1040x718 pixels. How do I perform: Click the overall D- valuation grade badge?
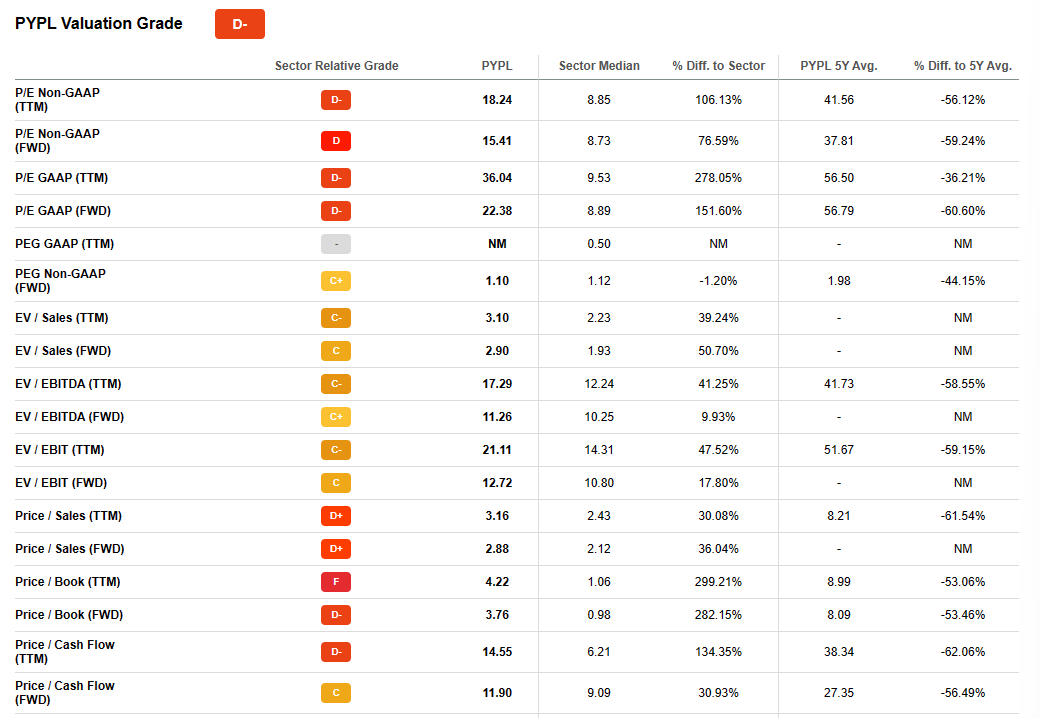[240, 24]
